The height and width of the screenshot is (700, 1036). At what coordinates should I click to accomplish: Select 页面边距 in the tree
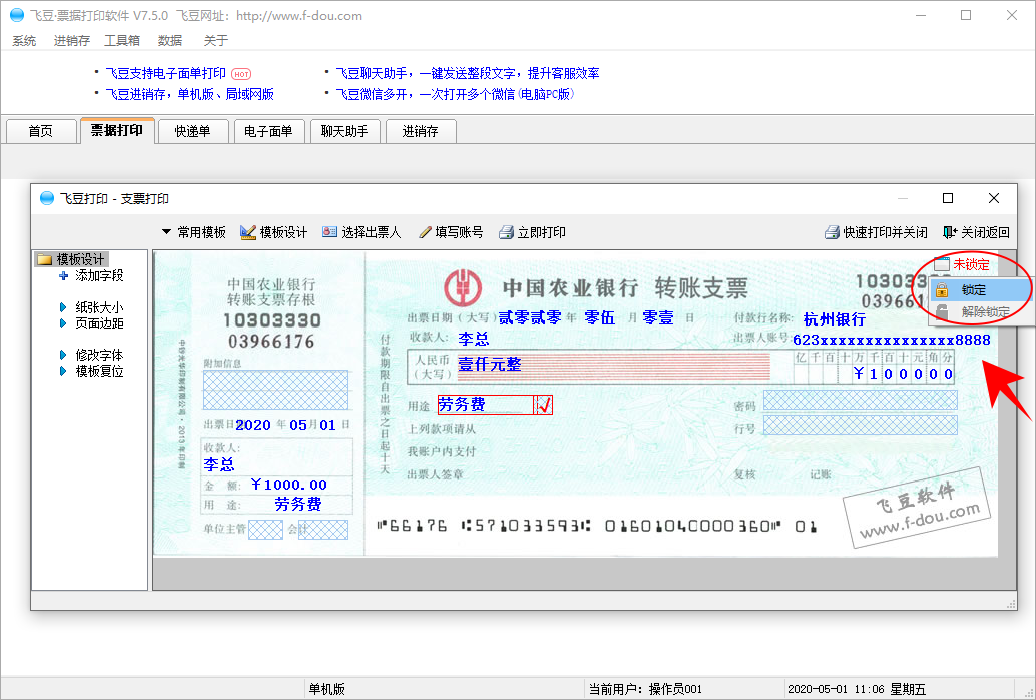click(x=99, y=323)
